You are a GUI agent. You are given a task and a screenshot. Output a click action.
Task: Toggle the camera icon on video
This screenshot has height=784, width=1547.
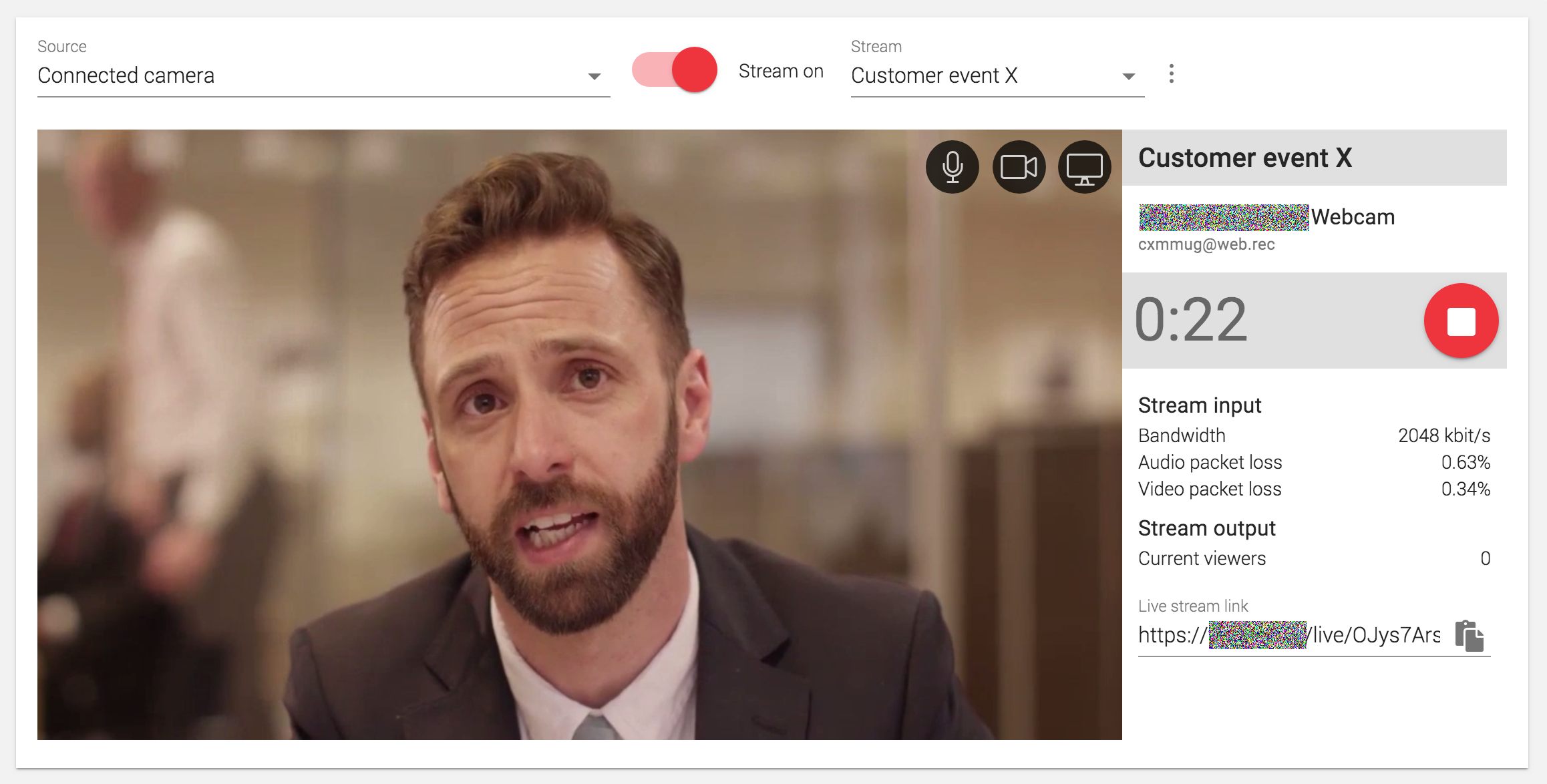(1019, 167)
